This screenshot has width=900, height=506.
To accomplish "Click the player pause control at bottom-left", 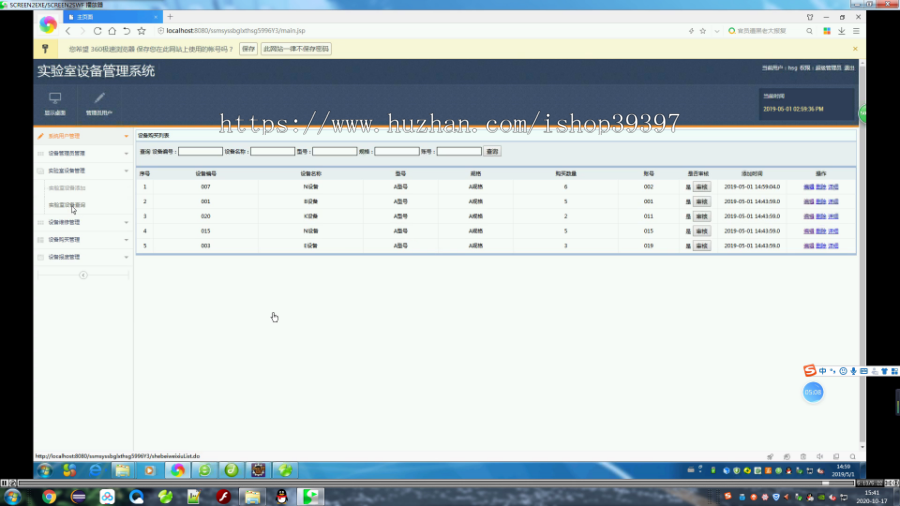I will coord(5,483).
